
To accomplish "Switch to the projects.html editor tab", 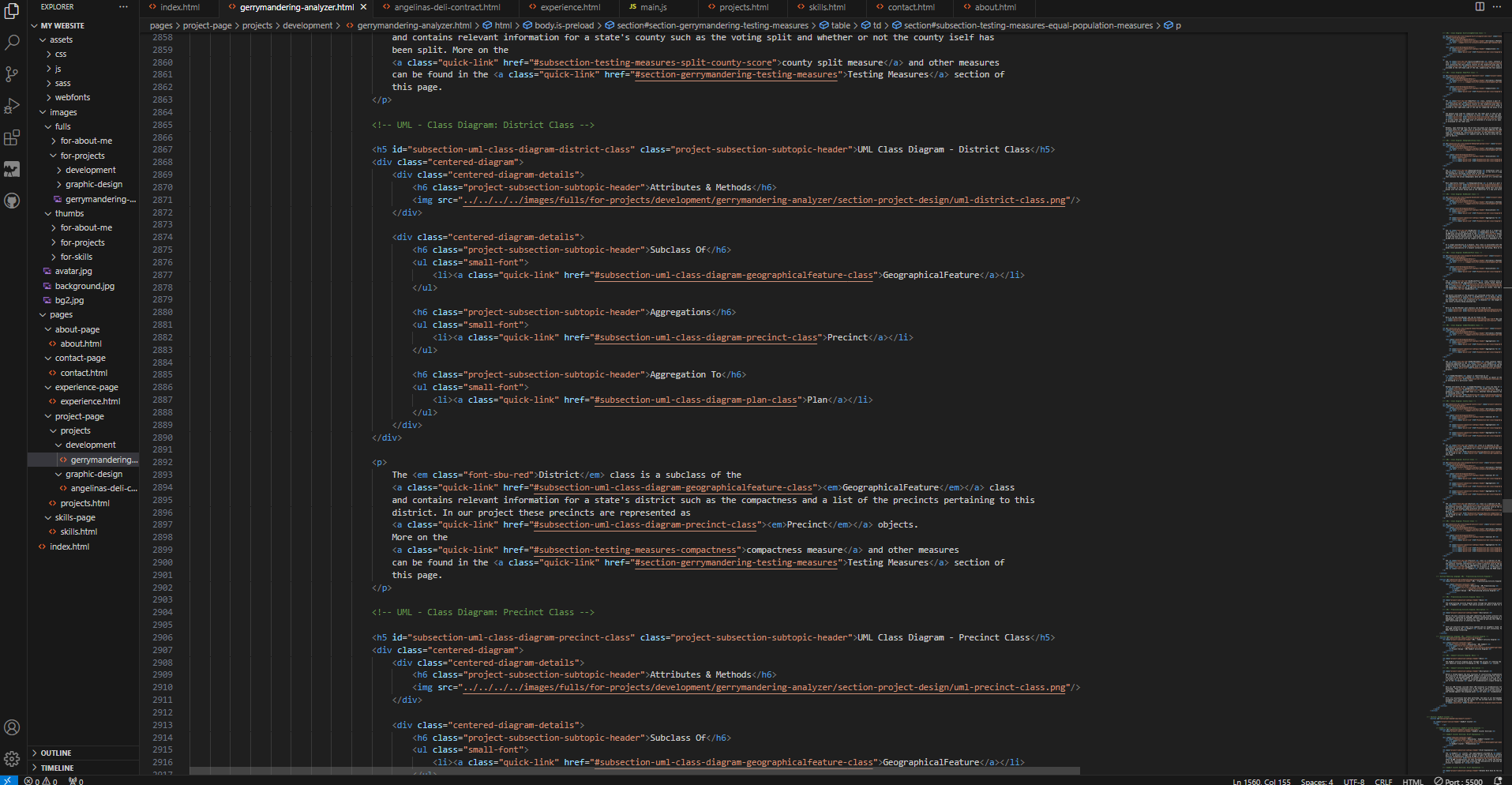I will point(743,7).
